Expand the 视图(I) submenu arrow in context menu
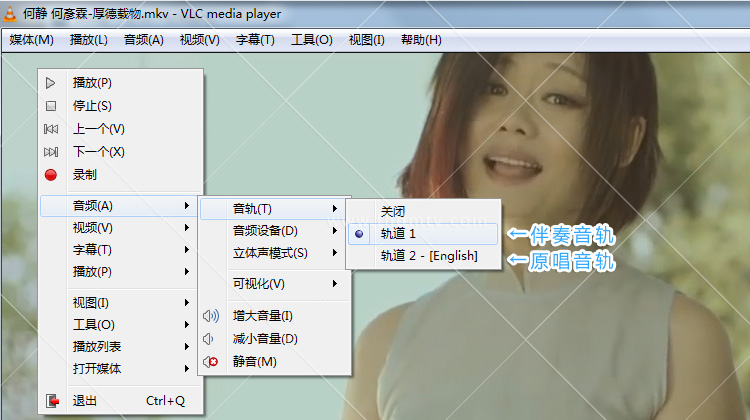This screenshot has height=420, width=750. [187, 303]
